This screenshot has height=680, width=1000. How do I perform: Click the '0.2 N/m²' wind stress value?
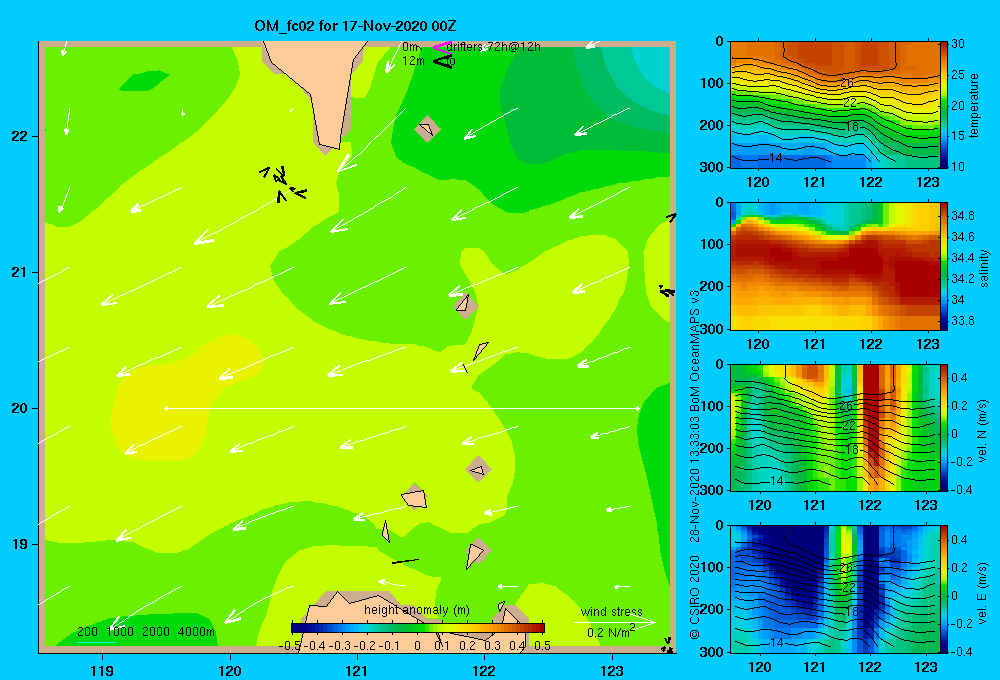click(611, 632)
